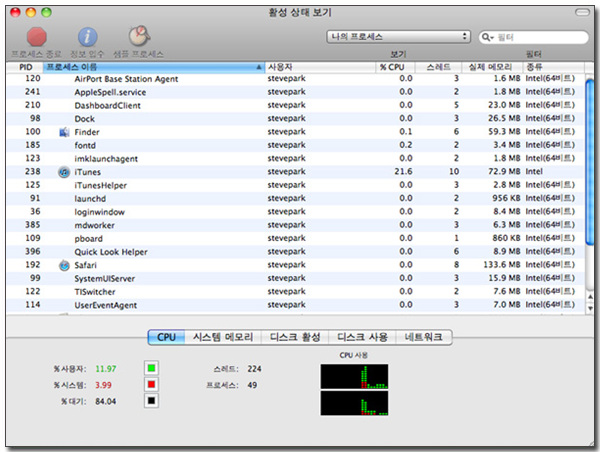Click the 11.97 user CPU percentage value
This screenshot has height=452, width=600.
[x=106, y=369]
